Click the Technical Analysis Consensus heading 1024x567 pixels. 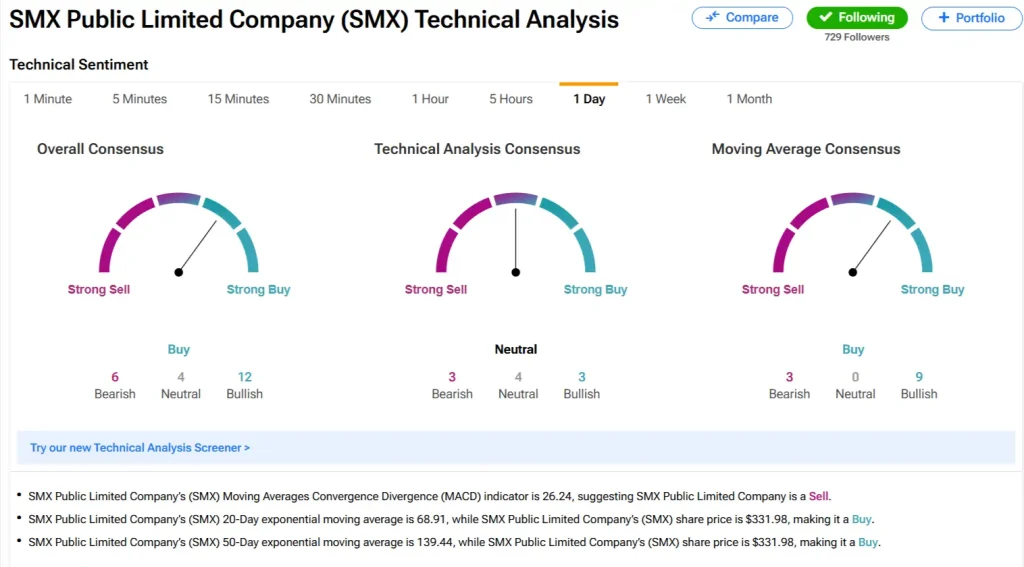pos(477,149)
